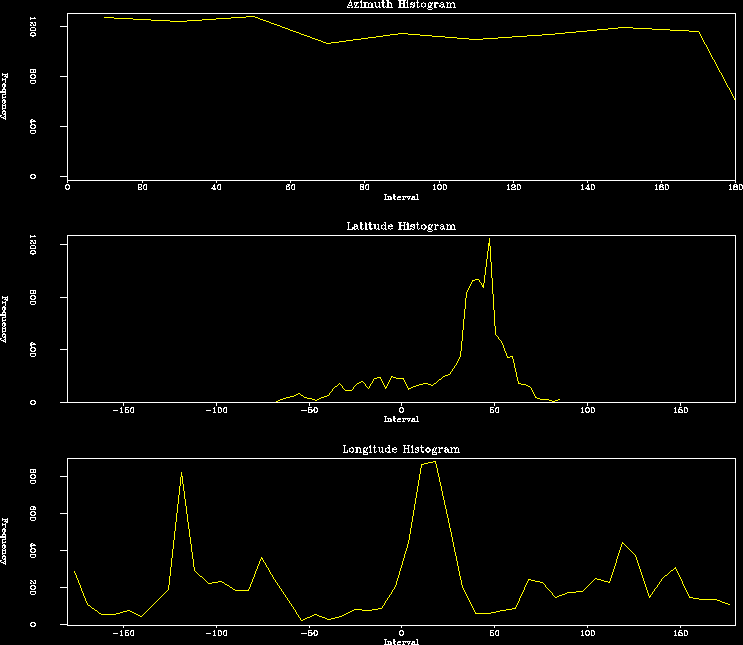Click the Frequency axis label of Longitude plot

tap(5, 541)
